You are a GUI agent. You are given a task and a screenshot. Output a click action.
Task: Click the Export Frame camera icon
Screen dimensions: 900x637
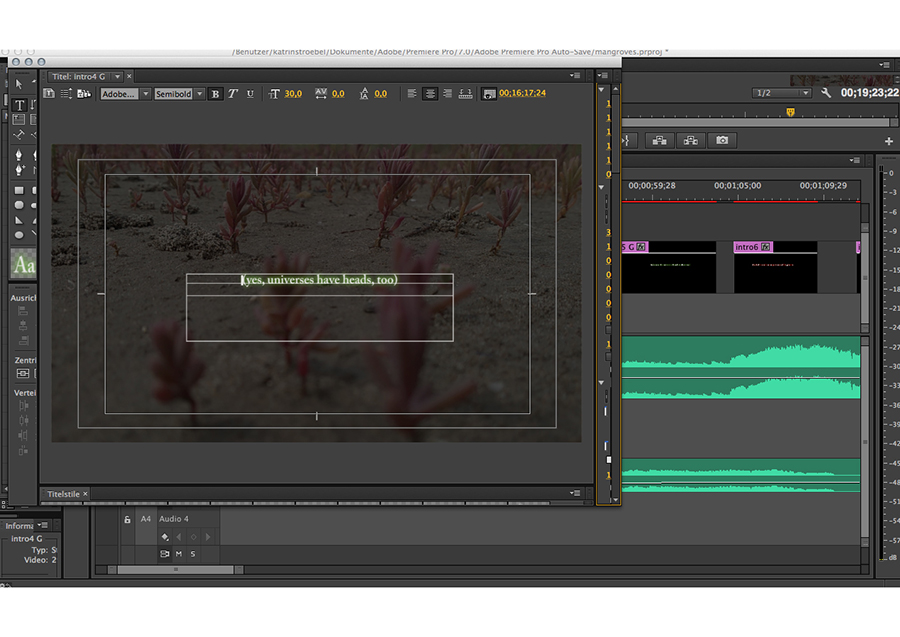point(722,141)
